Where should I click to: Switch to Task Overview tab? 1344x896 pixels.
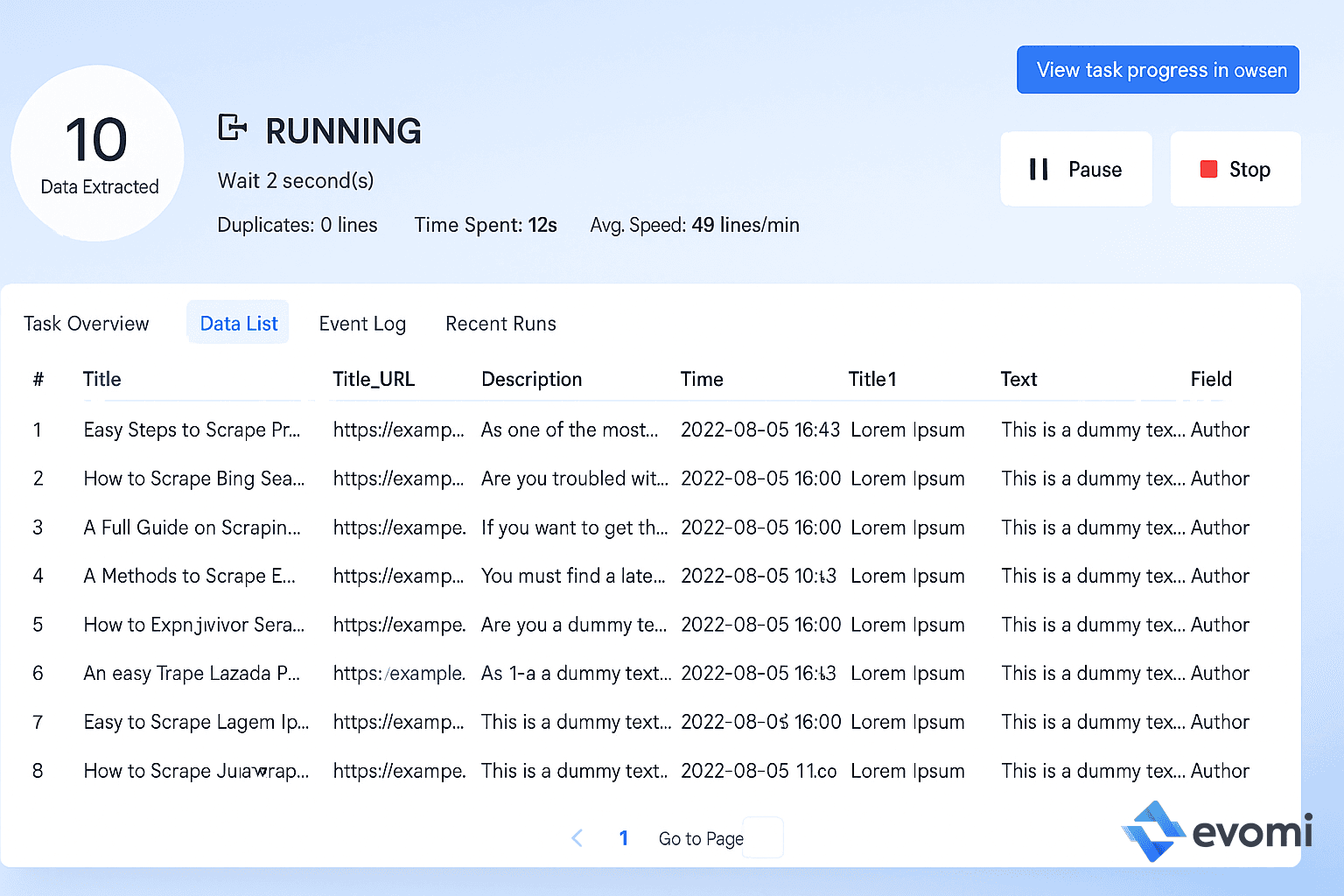pyautogui.click(x=87, y=324)
